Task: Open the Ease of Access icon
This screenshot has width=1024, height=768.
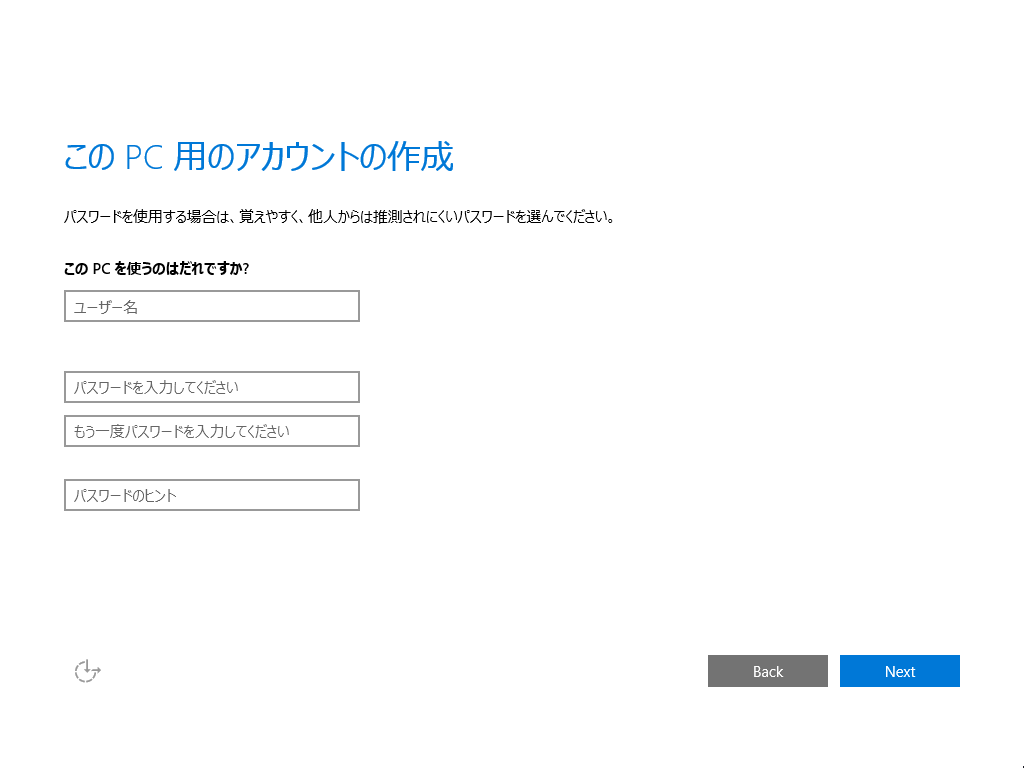Action: 88,671
